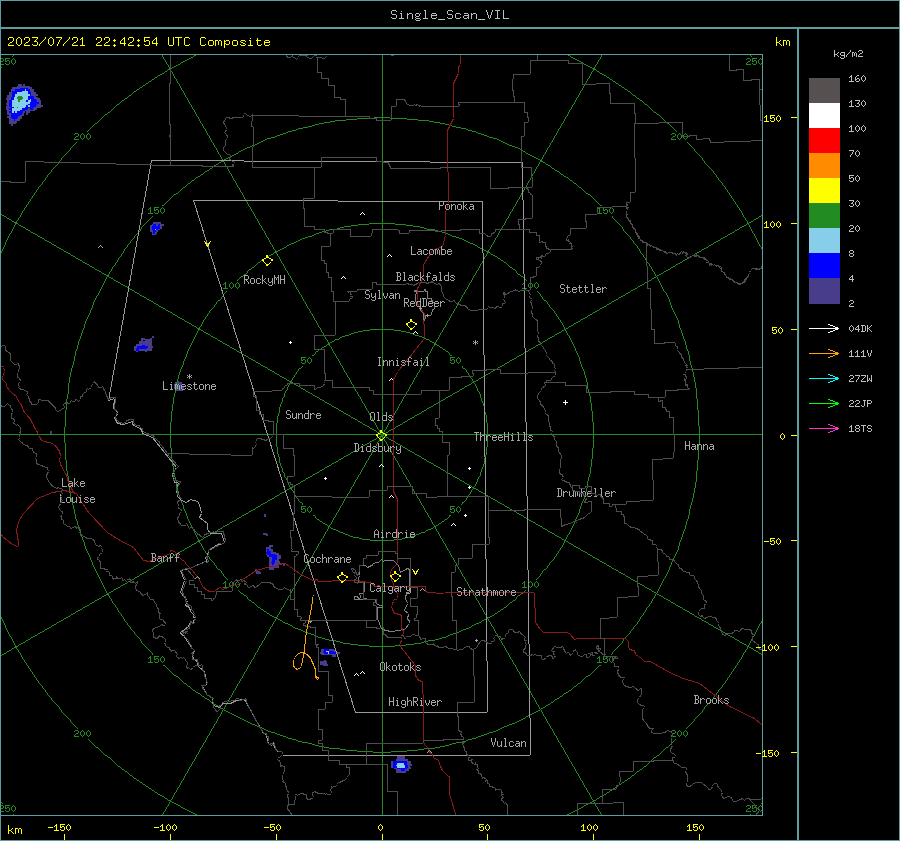Click the white plus marker near Hanna
Screen dimensions: 900x841
click(565, 402)
